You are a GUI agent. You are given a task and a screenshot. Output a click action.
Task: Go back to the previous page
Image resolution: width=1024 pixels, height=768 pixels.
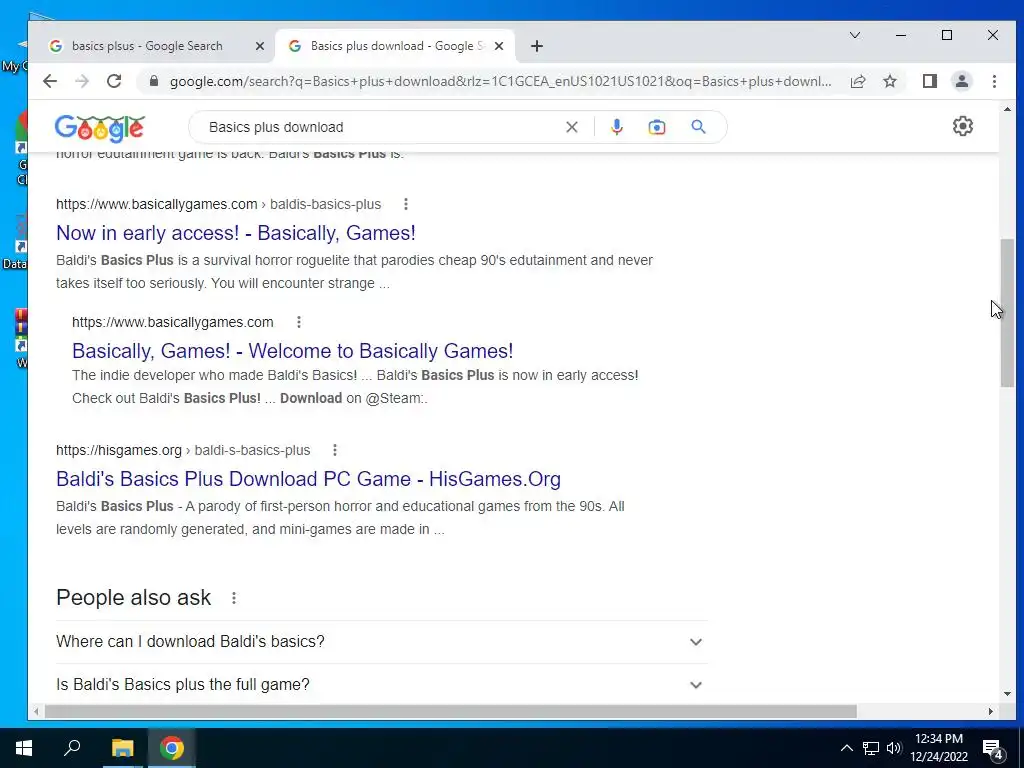pyautogui.click(x=50, y=81)
